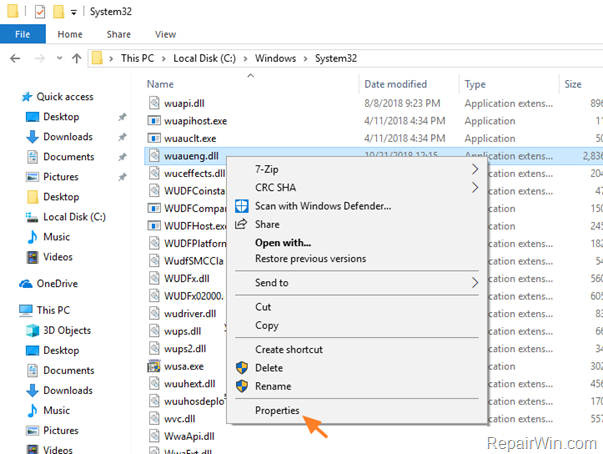Switch to the Share ribbon tab
This screenshot has height=454, width=603.
tap(118, 34)
